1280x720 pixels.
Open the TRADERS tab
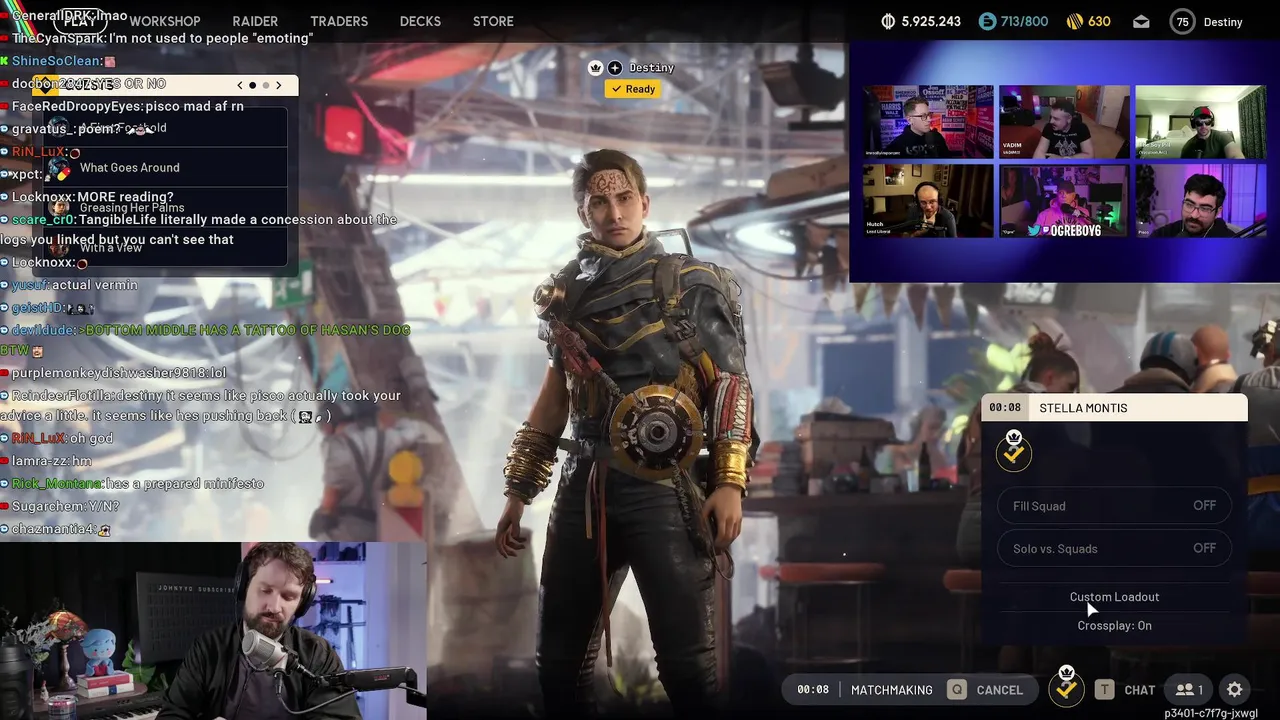(339, 21)
